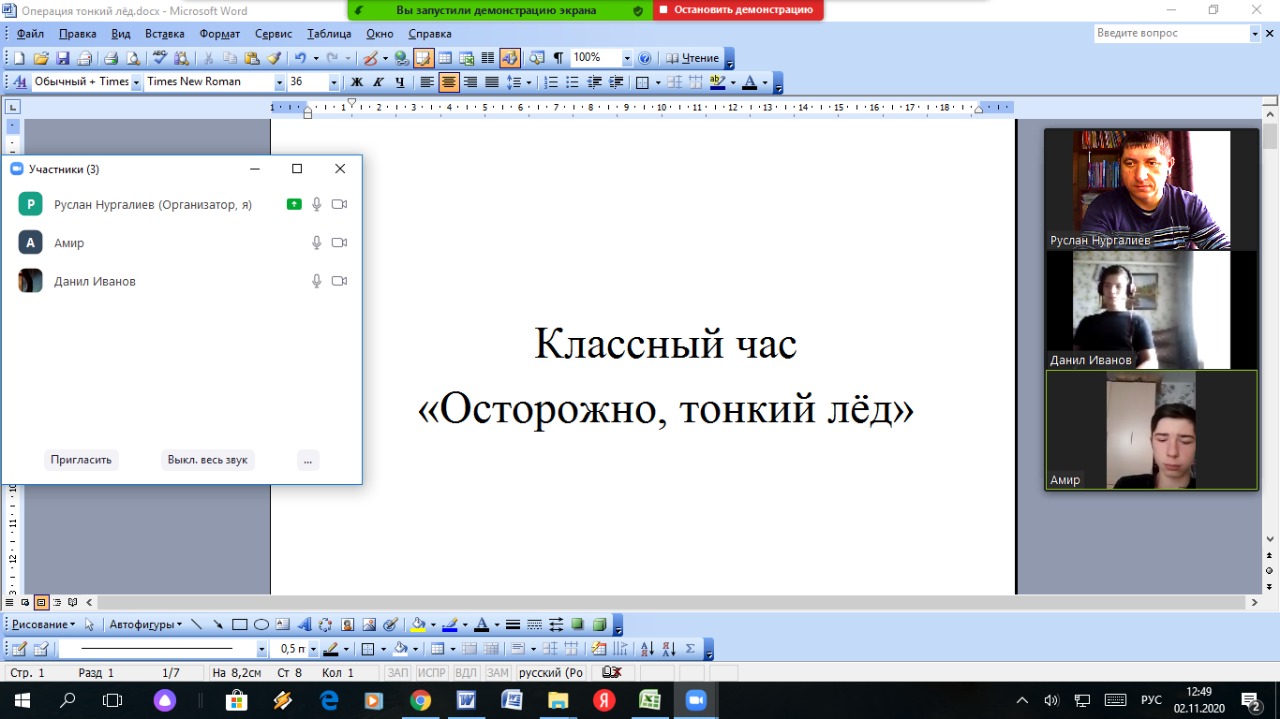Click the font color A swatch
The height and width of the screenshot is (719, 1280).
(x=750, y=83)
